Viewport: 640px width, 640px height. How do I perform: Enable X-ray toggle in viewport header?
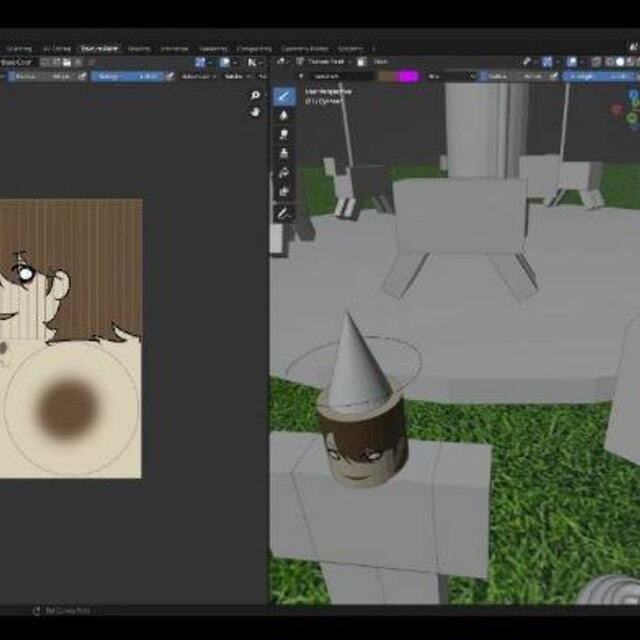[596, 62]
